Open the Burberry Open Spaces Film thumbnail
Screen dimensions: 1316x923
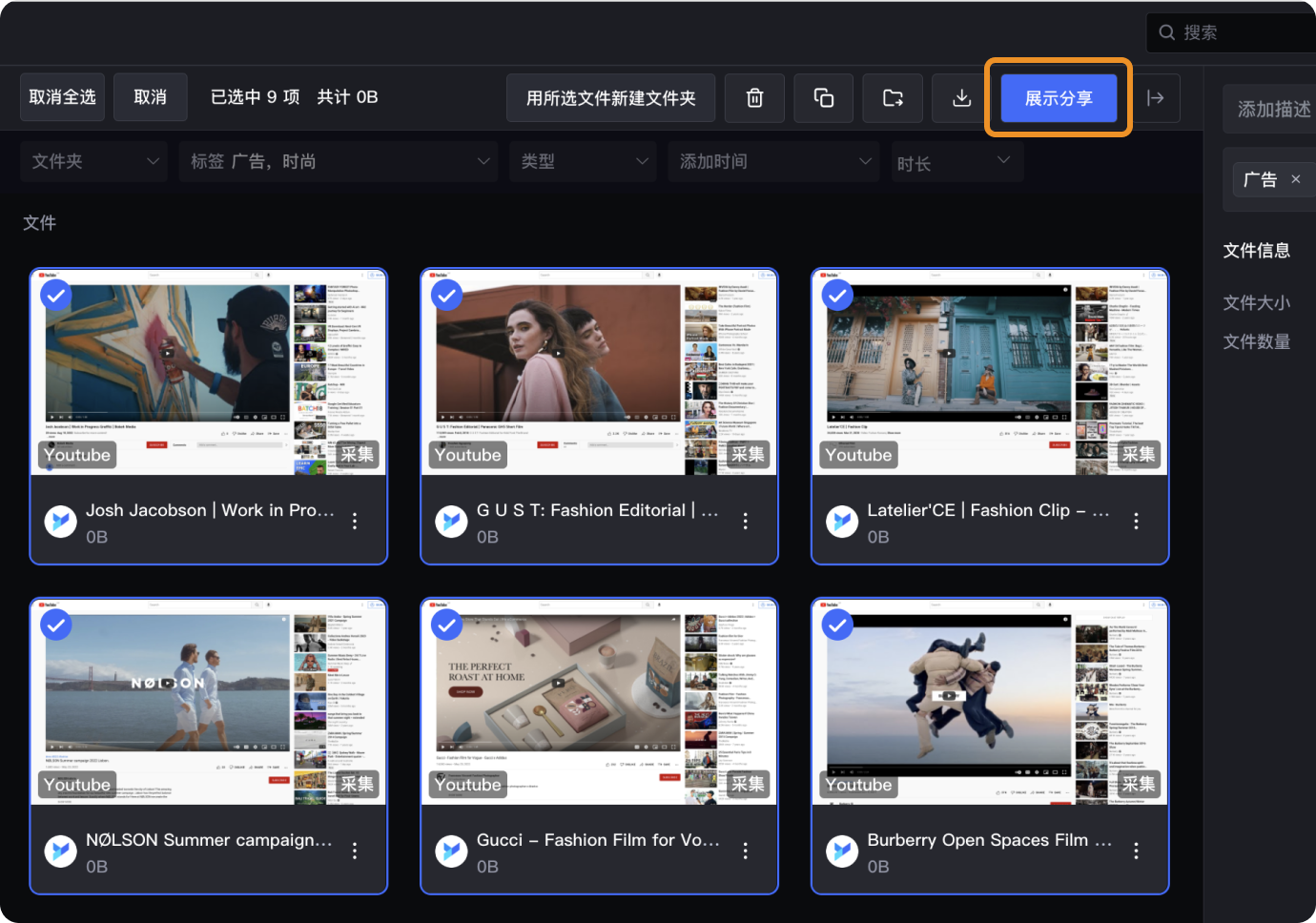coord(990,702)
